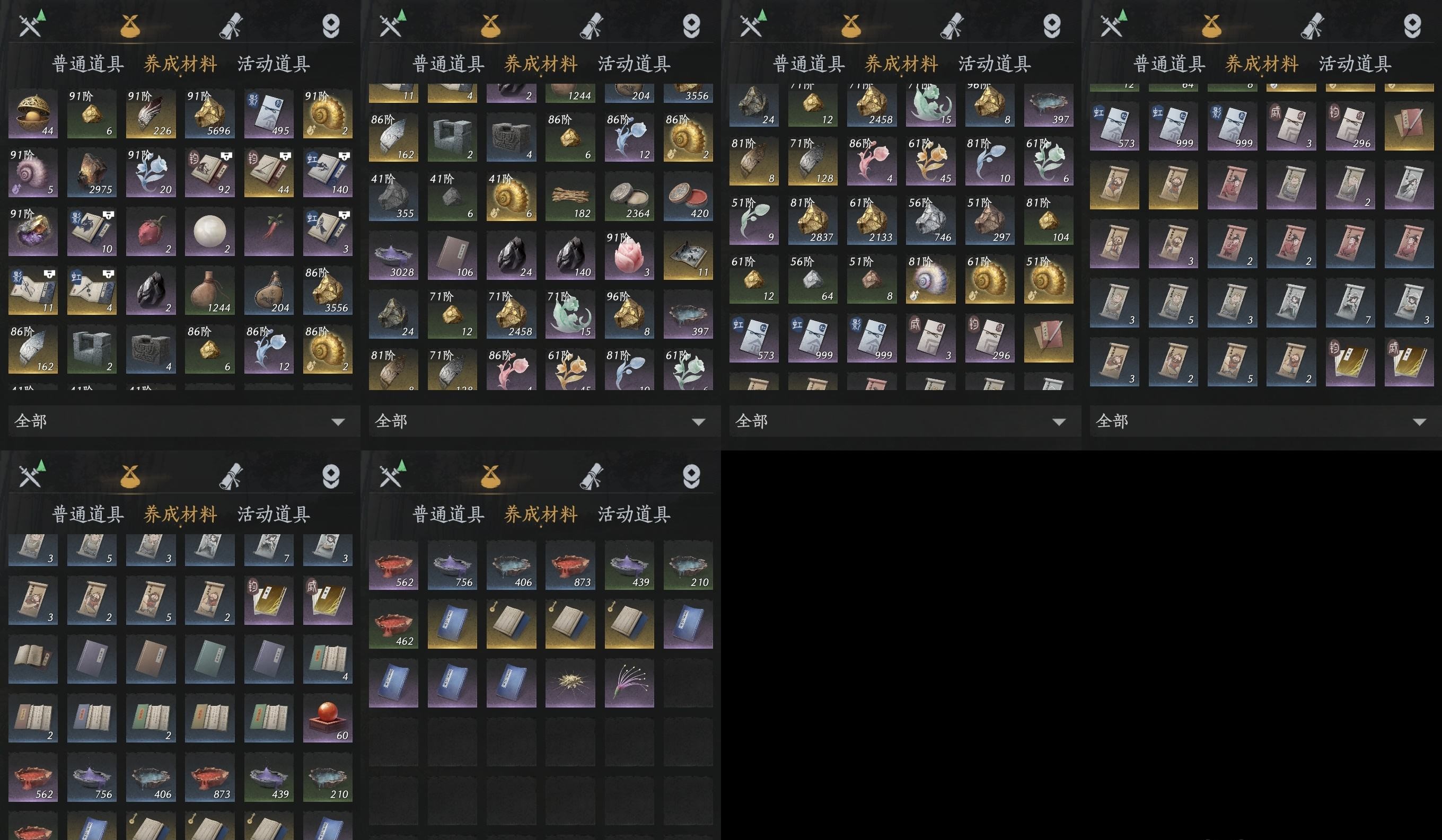This screenshot has width=1442, height=840.
Task: Open 普通道具 tab above the red orb panel
Action: 88,514
